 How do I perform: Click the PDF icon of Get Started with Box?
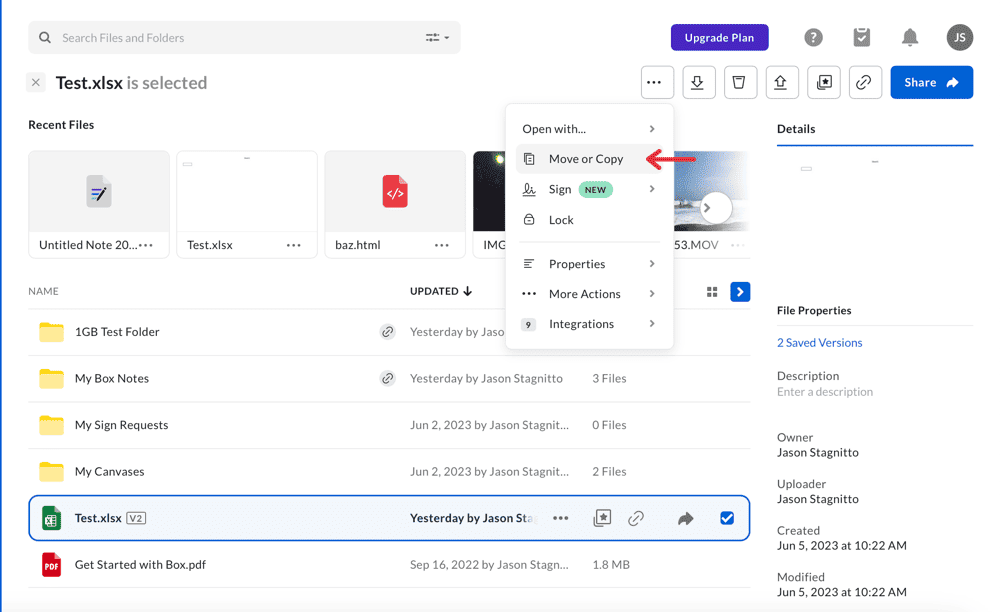click(51, 565)
